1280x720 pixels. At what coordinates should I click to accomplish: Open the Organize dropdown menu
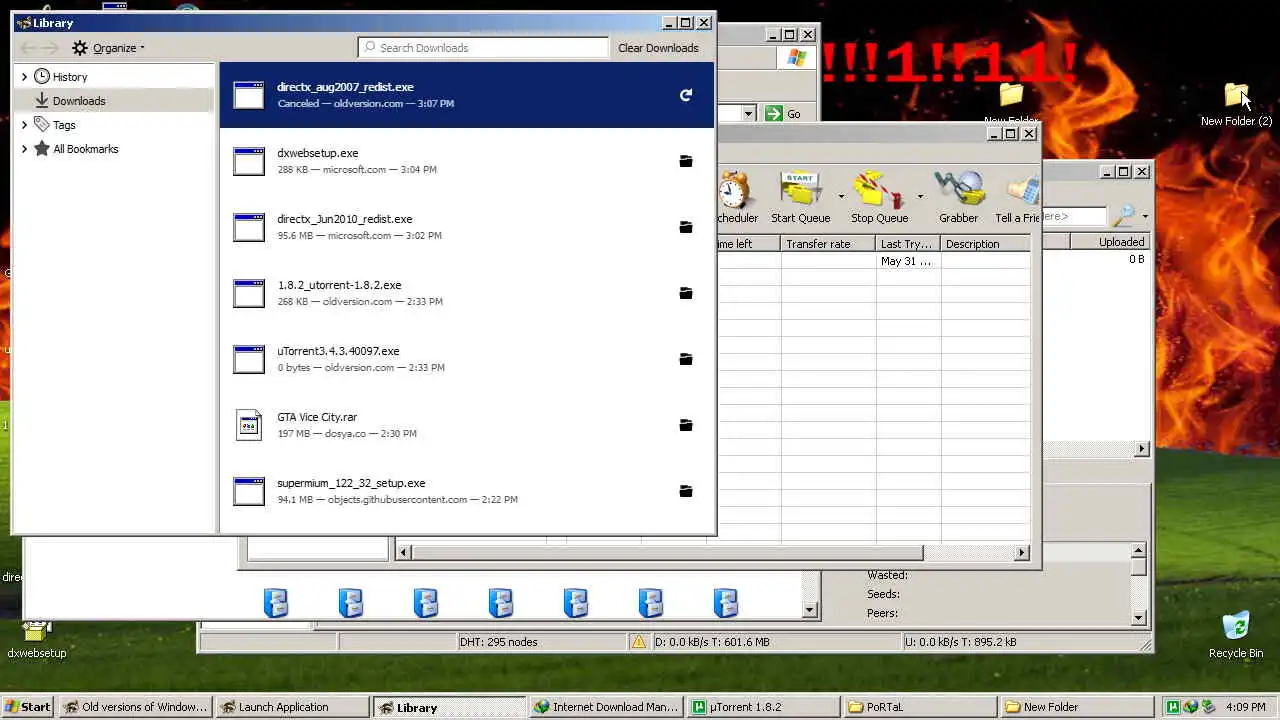click(108, 48)
